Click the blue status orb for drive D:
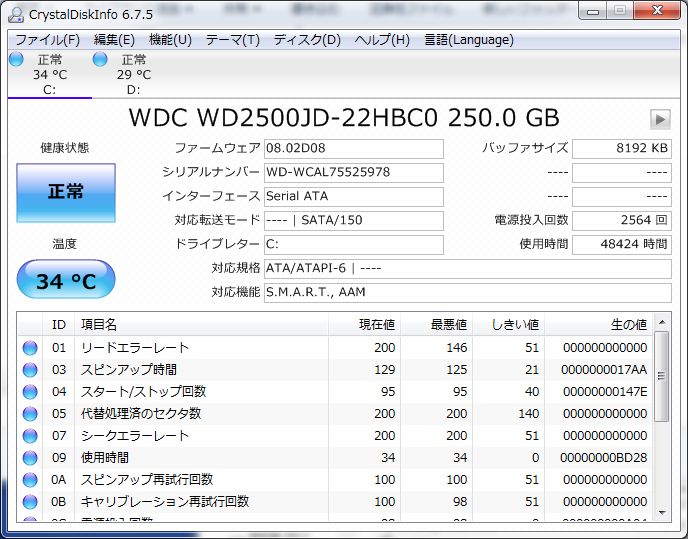 point(100,59)
